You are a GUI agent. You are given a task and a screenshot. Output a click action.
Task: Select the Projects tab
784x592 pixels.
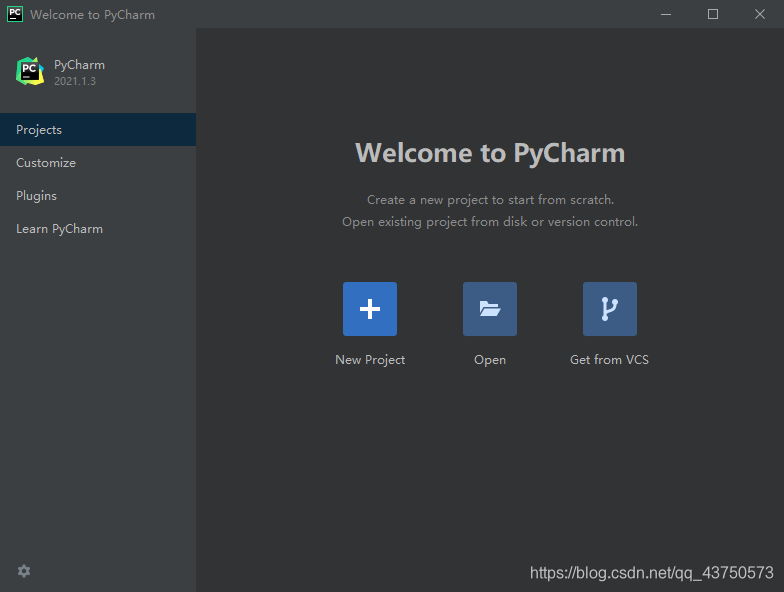coord(98,130)
